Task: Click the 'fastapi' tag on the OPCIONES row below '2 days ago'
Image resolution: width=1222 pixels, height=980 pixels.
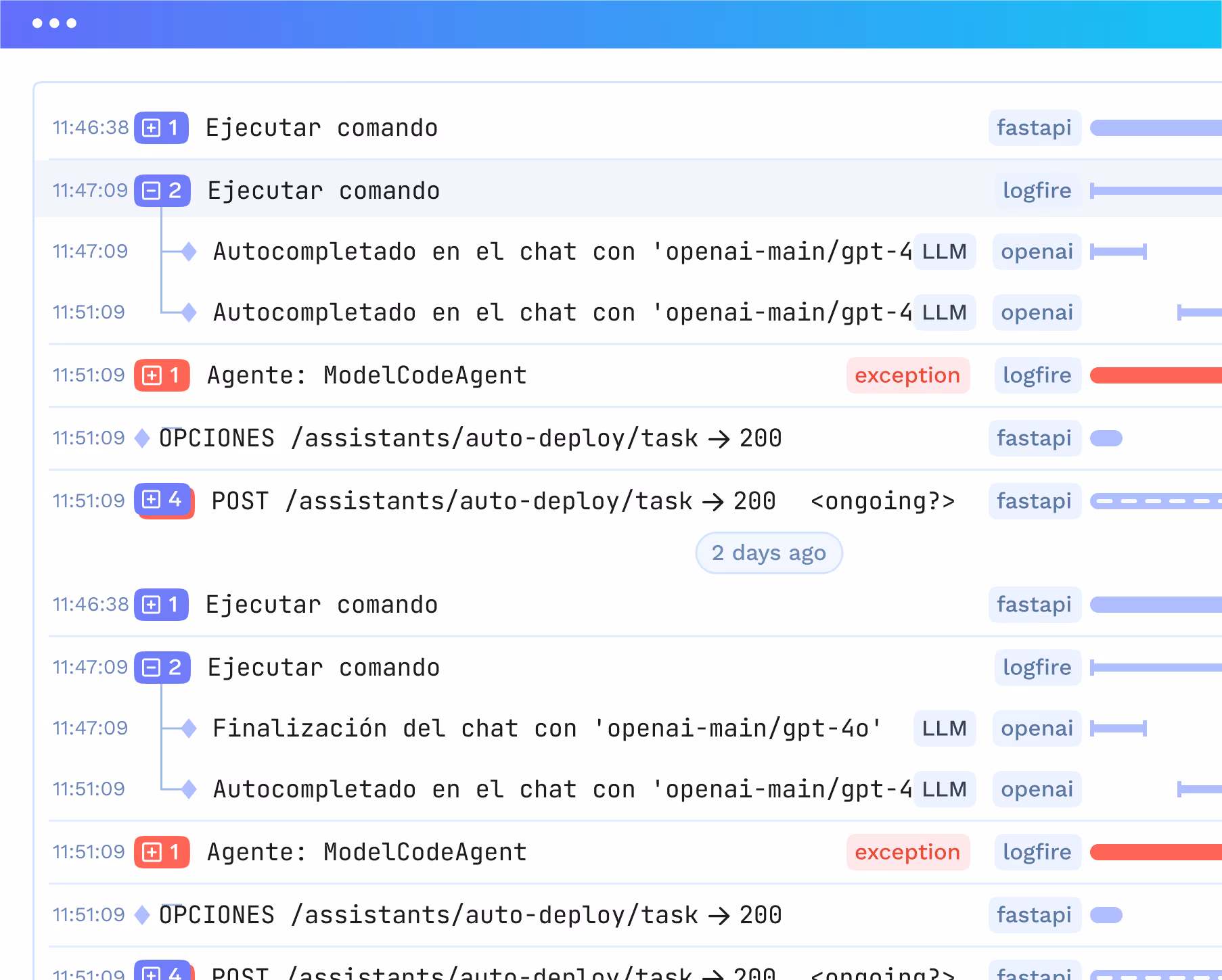Action: tap(1035, 915)
